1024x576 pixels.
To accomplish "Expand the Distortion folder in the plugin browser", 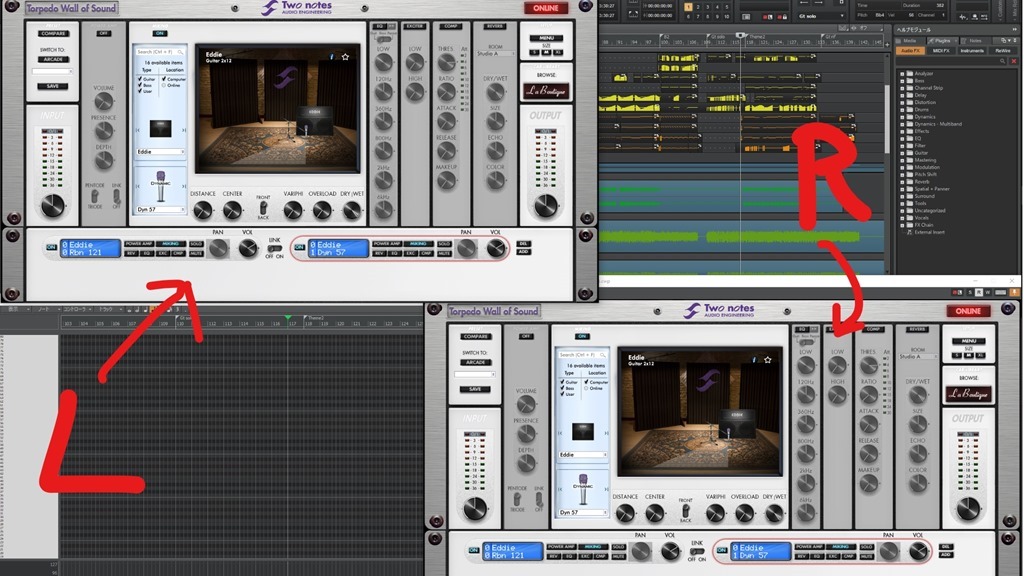I will (925, 102).
